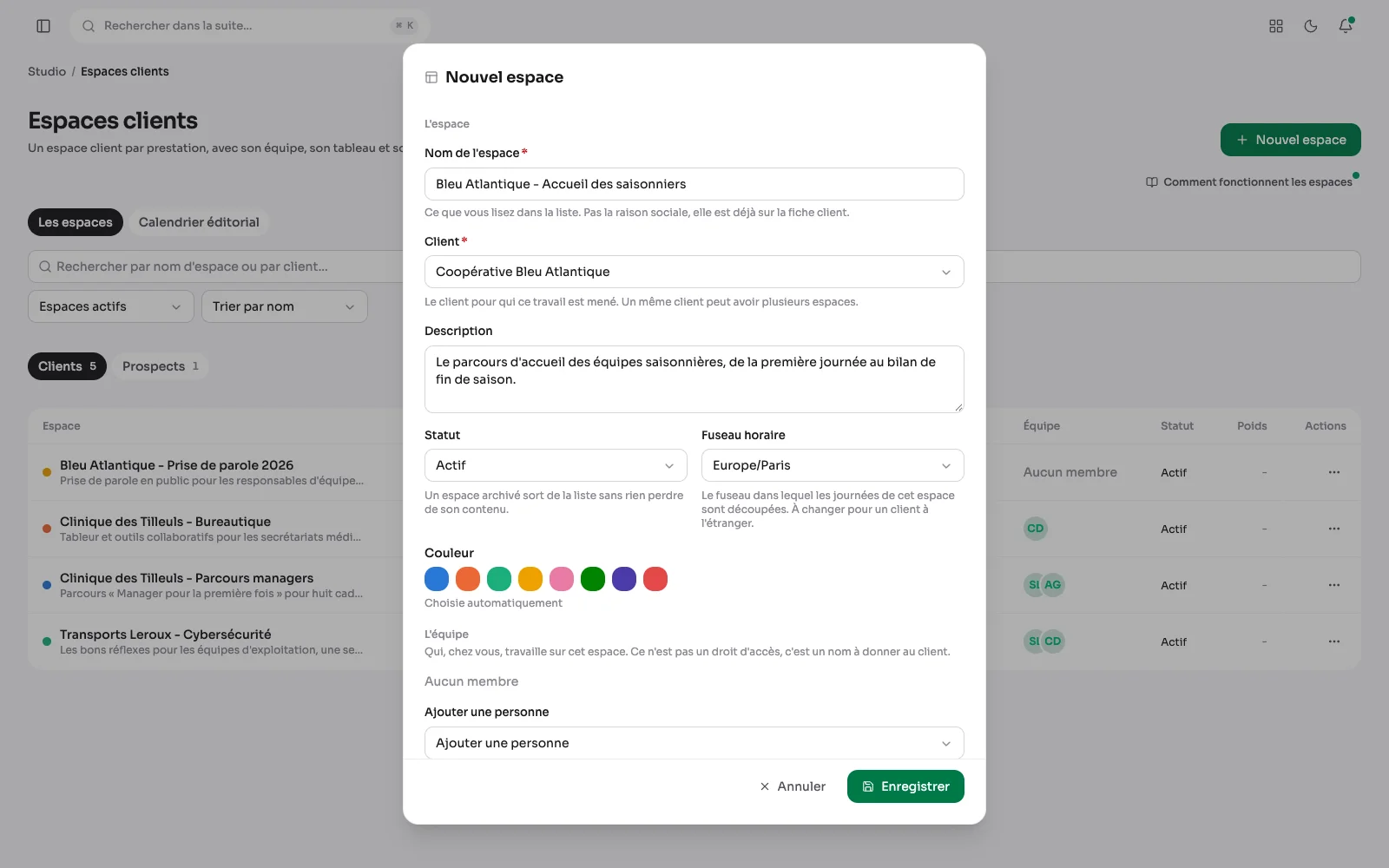
Task: Open Transports Leroux - Cybersécurité row title
Action: click(165, 635)
